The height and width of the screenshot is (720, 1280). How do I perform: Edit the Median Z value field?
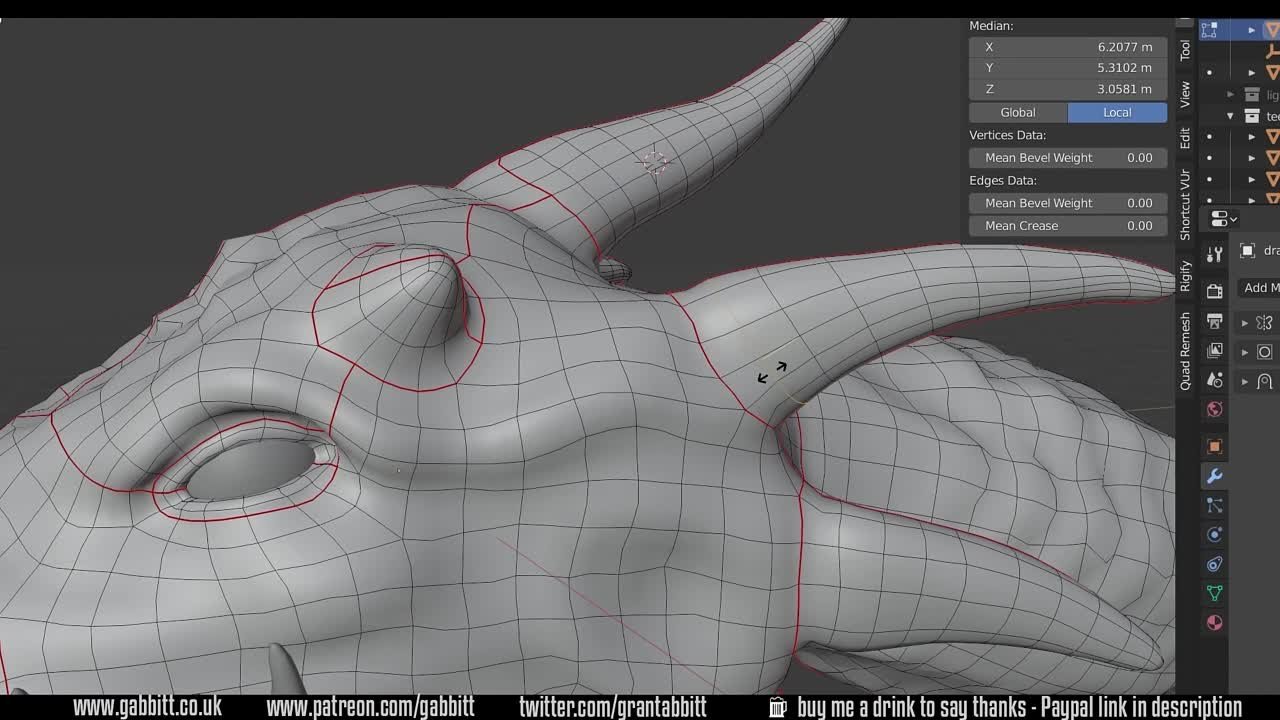(1067, 89)
